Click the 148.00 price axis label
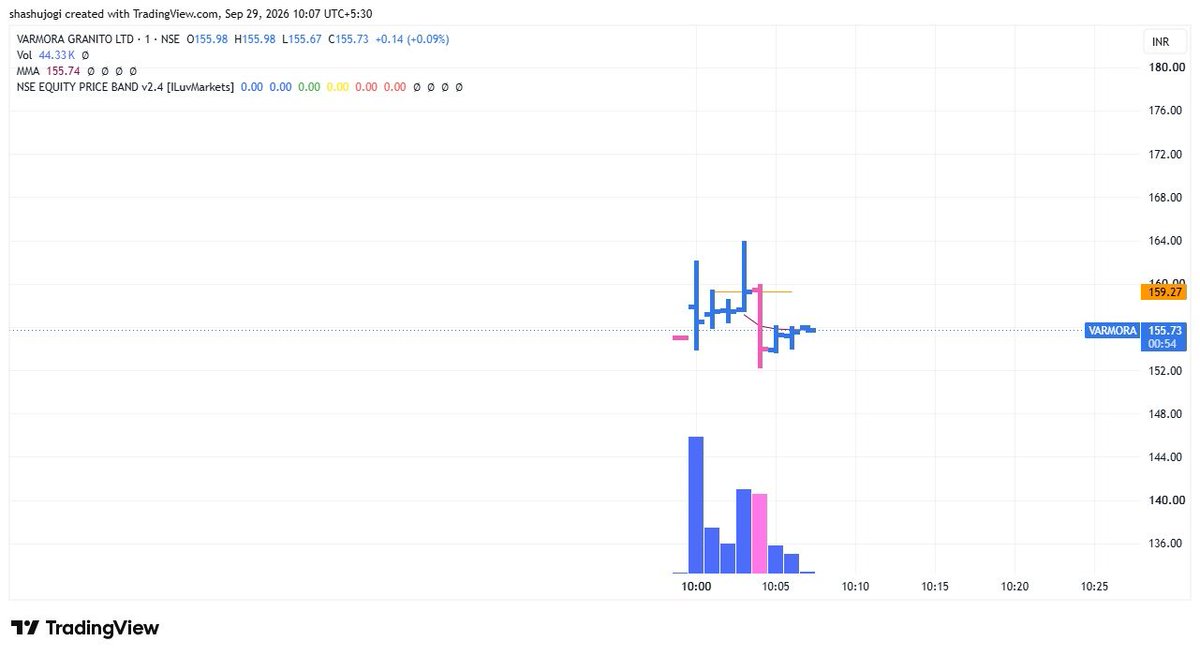This screenshot has width=1200, height=656. 1166,414
